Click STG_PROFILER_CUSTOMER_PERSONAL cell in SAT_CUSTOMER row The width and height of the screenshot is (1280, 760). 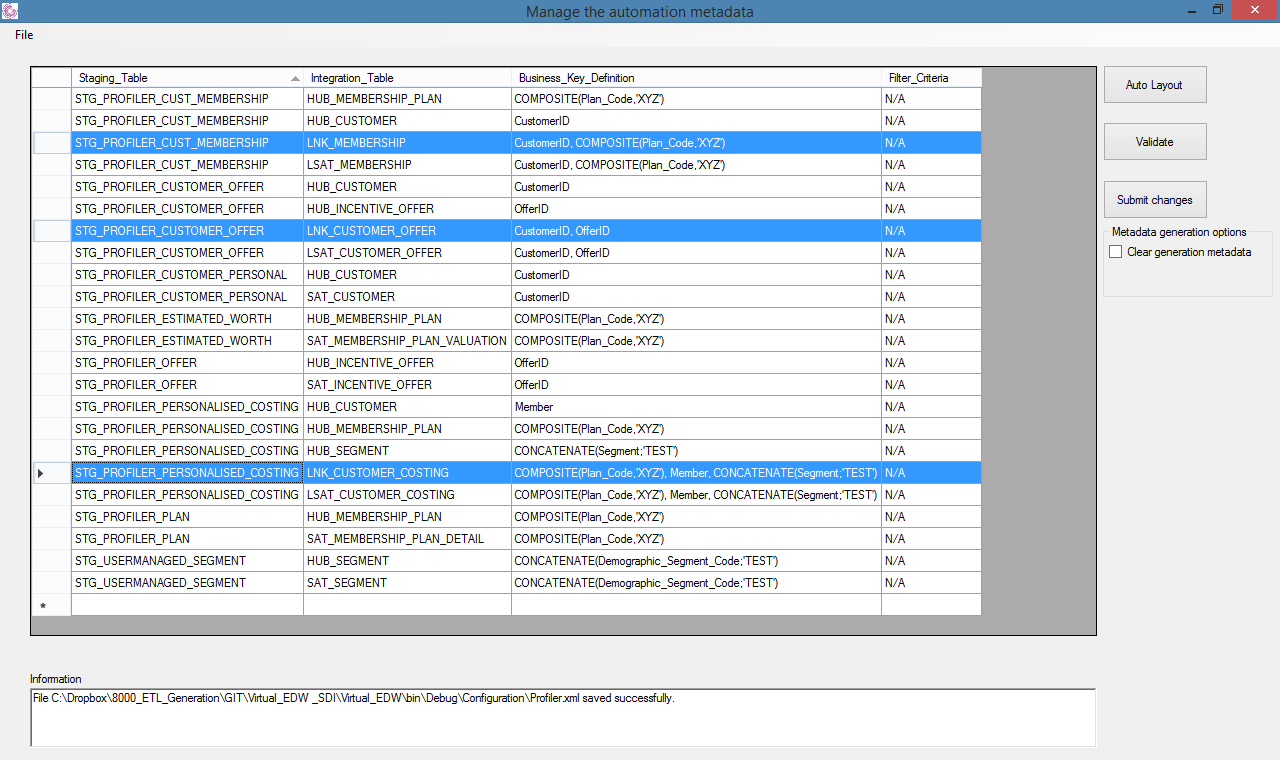[x=187, y=297]
